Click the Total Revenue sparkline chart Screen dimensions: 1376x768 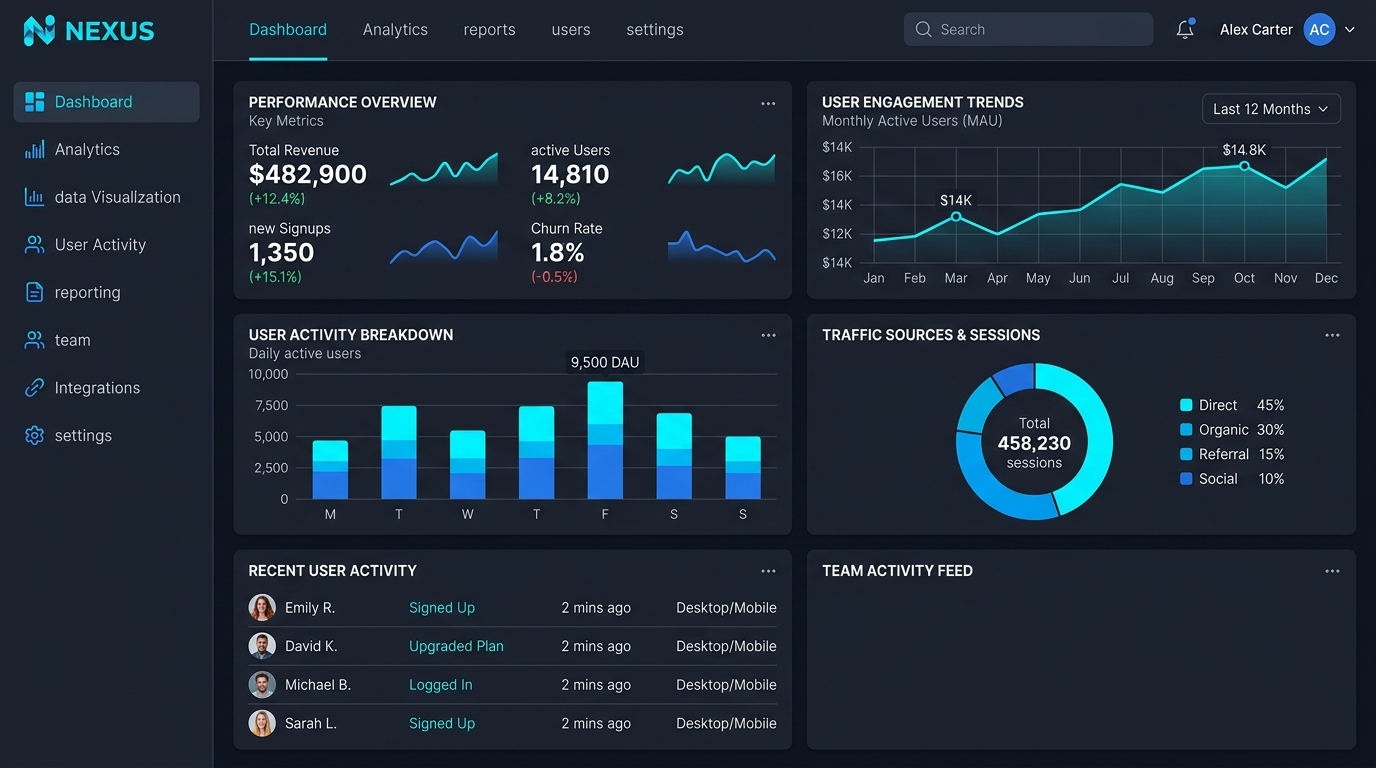click(444, 170)
